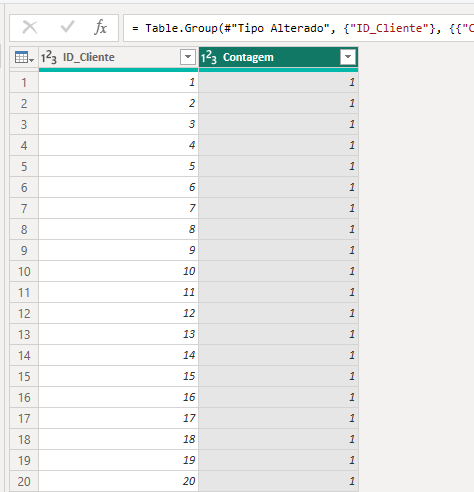474x492 pixels.
Task: Click the Contagem data type icon
Action: (209, 57)
